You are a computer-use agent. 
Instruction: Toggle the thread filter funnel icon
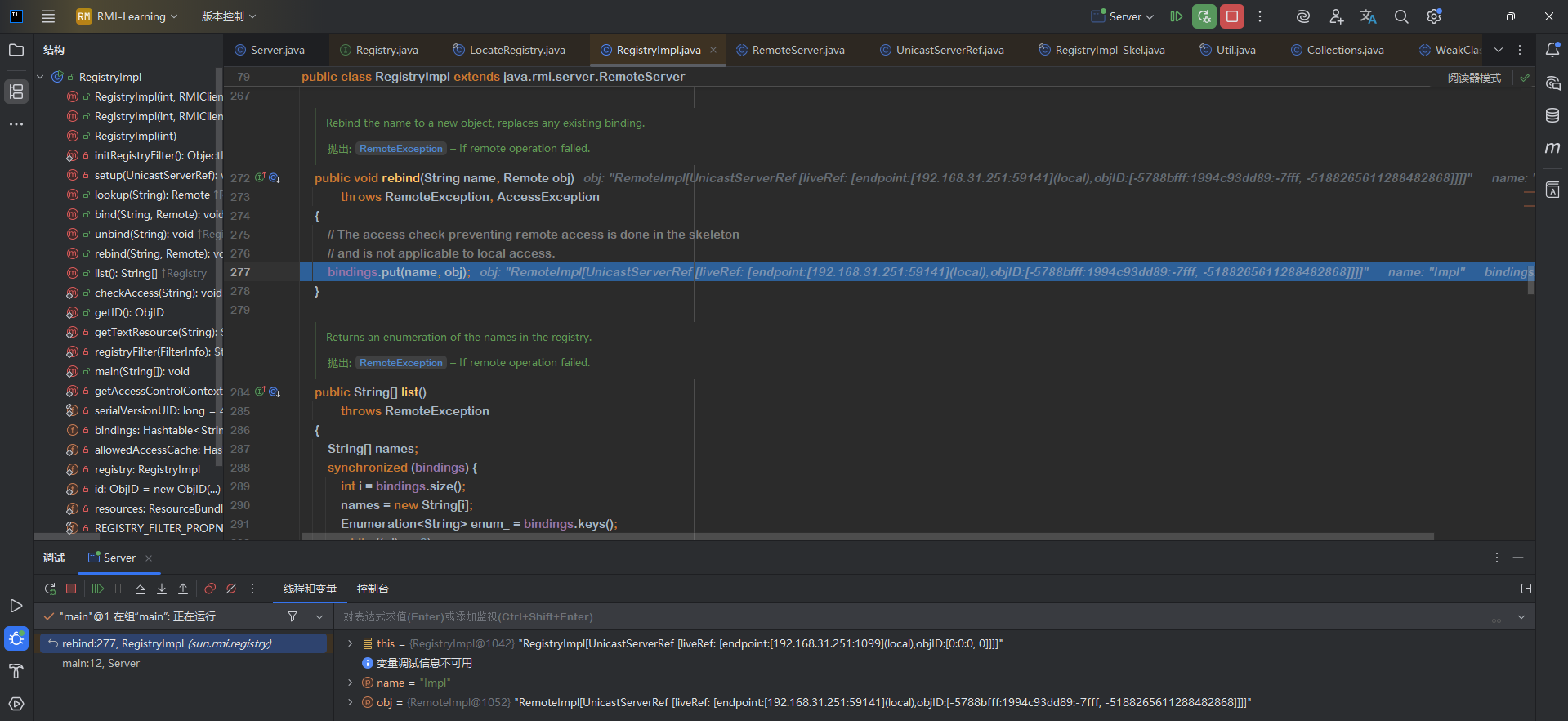pos(293,616)
